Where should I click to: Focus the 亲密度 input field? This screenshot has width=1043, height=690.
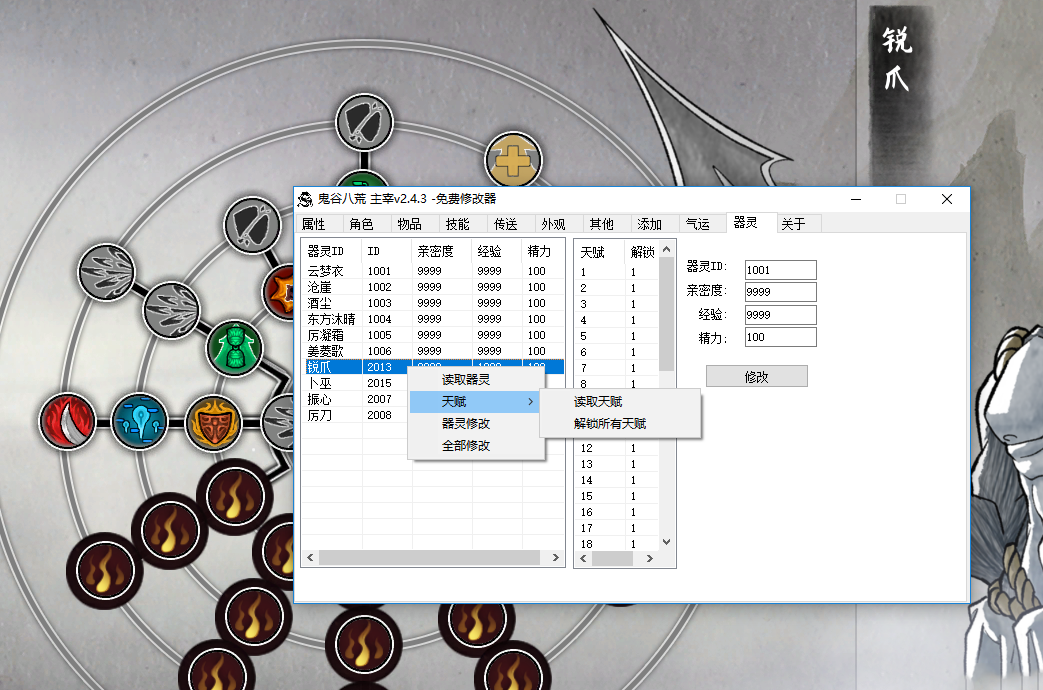coord(780,292)
